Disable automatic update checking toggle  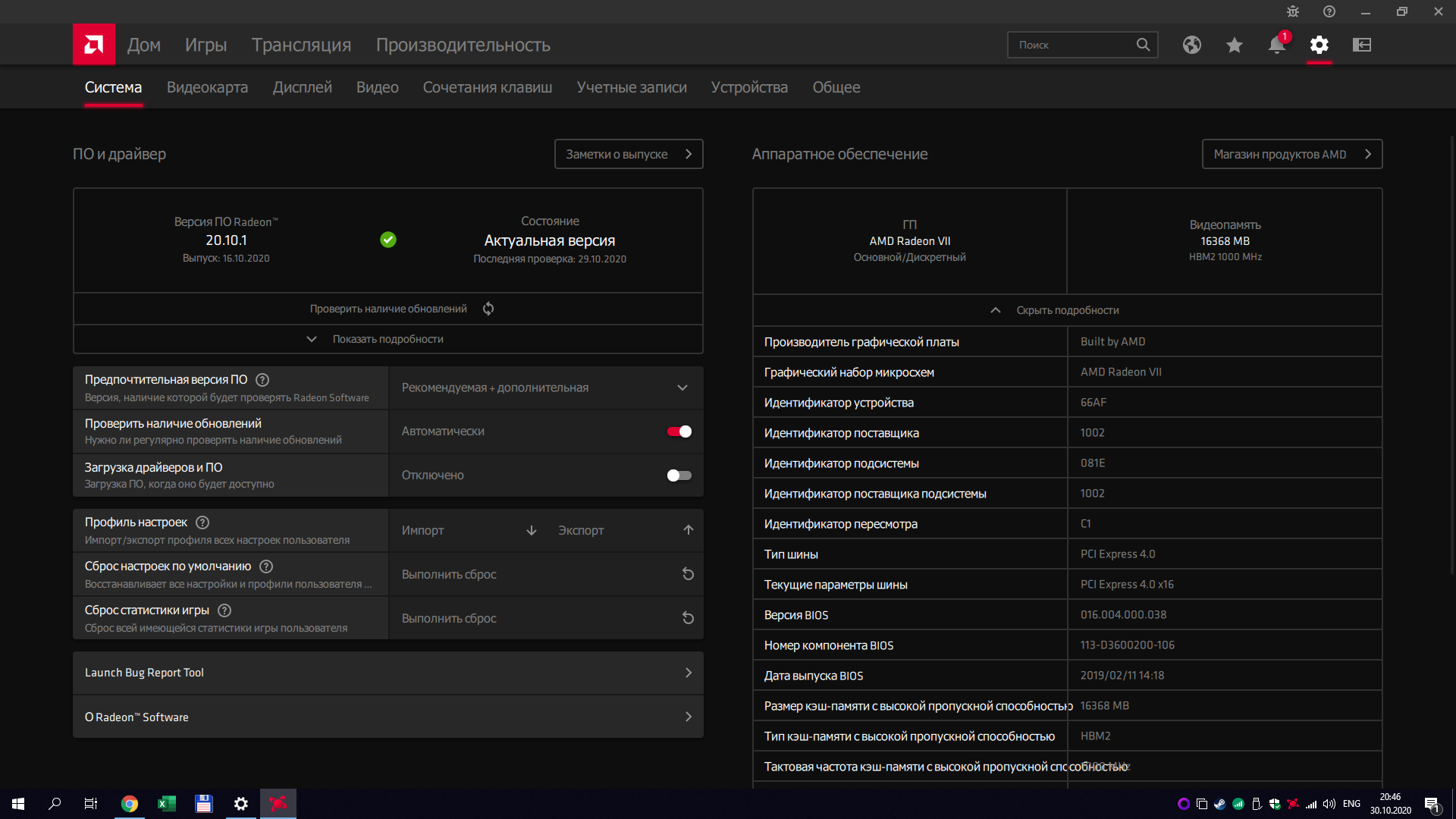point(679,431)
